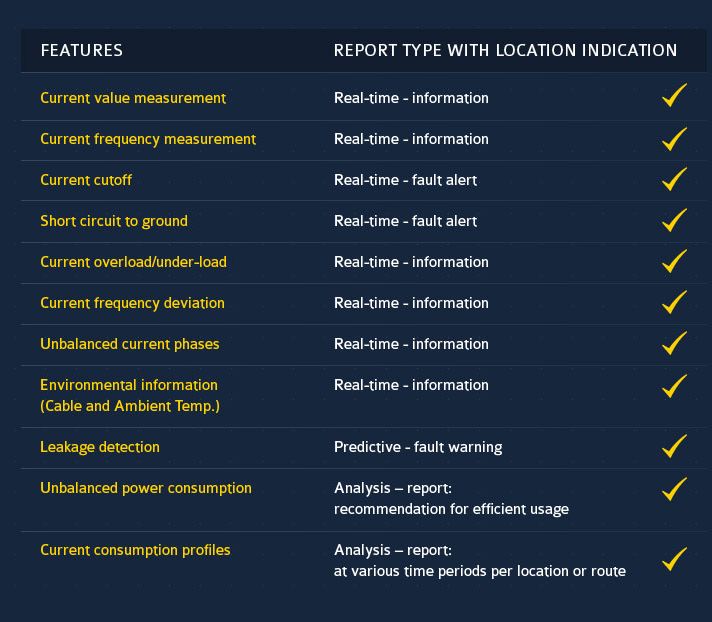Click 'Real-time - information' in Unbalanced current phases row
The width and height of the screenshot is (712, 622).
pos(411,344)
